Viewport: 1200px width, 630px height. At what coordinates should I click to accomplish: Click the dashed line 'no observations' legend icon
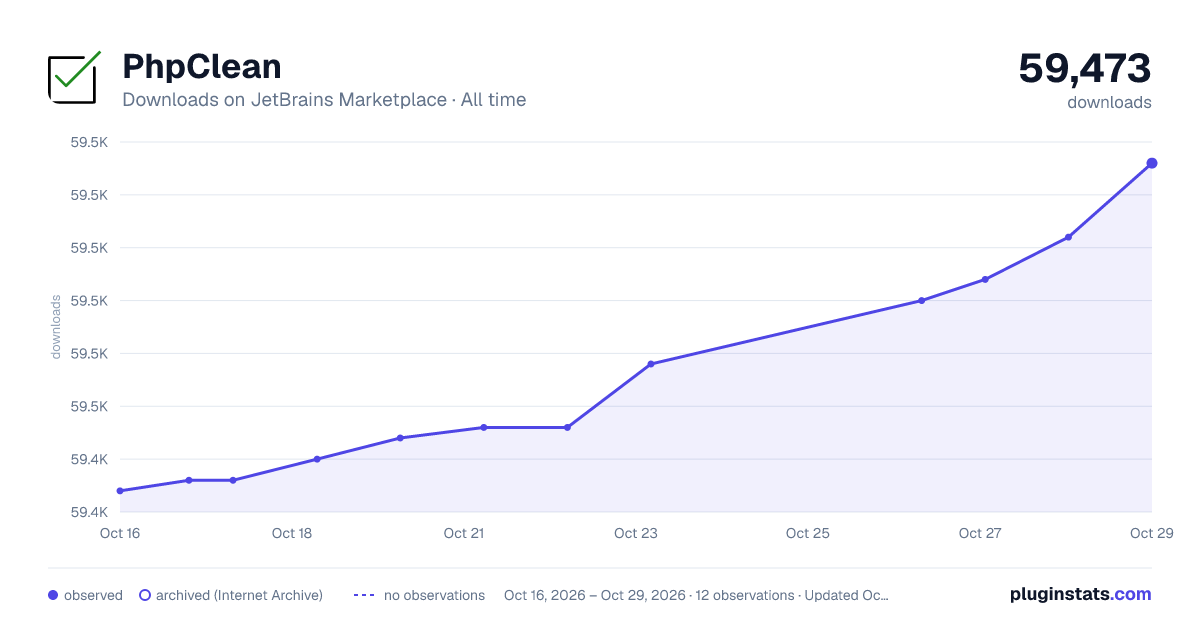click(364, 595)
